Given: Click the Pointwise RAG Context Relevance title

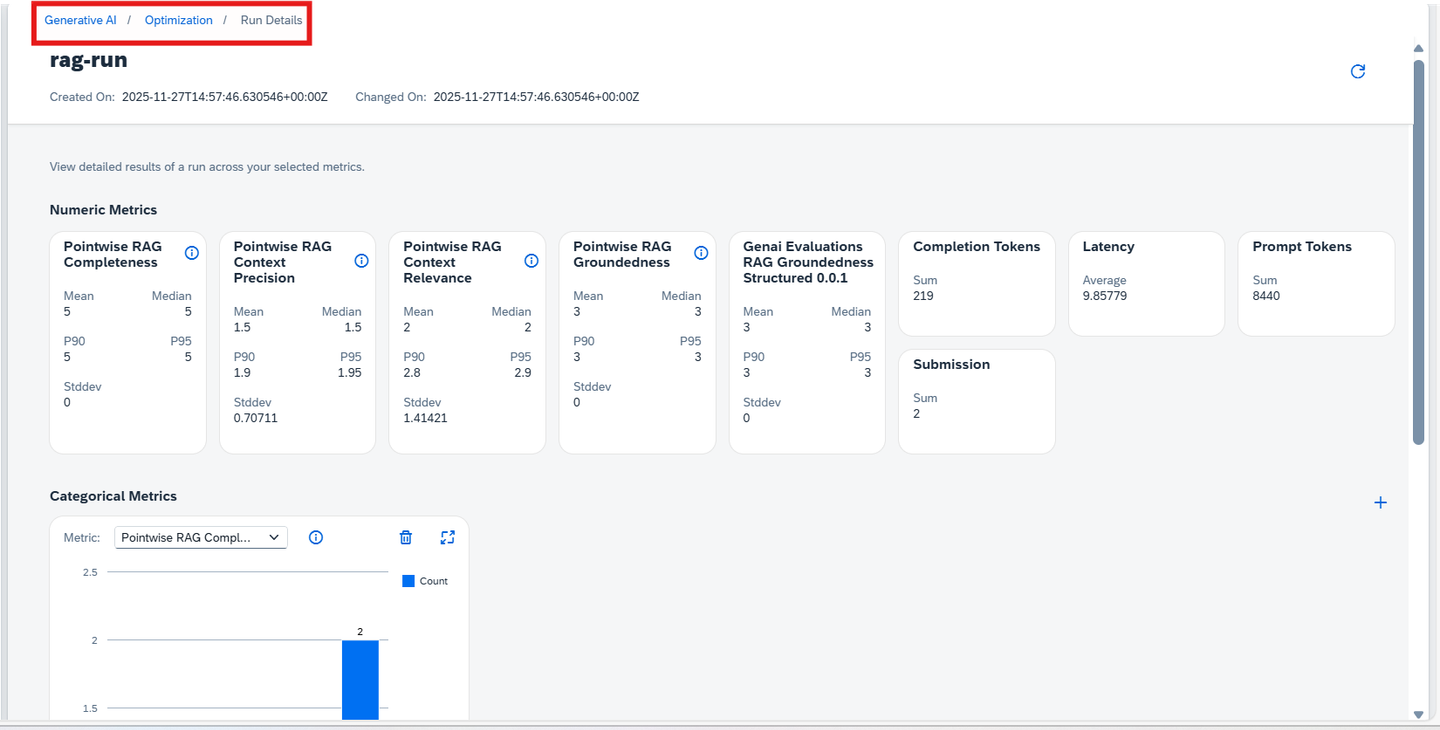Looking at the screenshot, I should [453, 262].
